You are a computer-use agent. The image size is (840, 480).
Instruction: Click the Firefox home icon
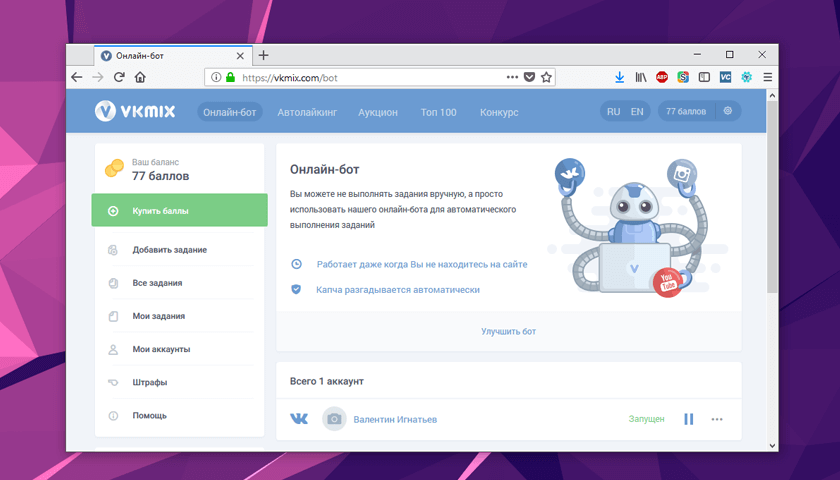(140, 77)
